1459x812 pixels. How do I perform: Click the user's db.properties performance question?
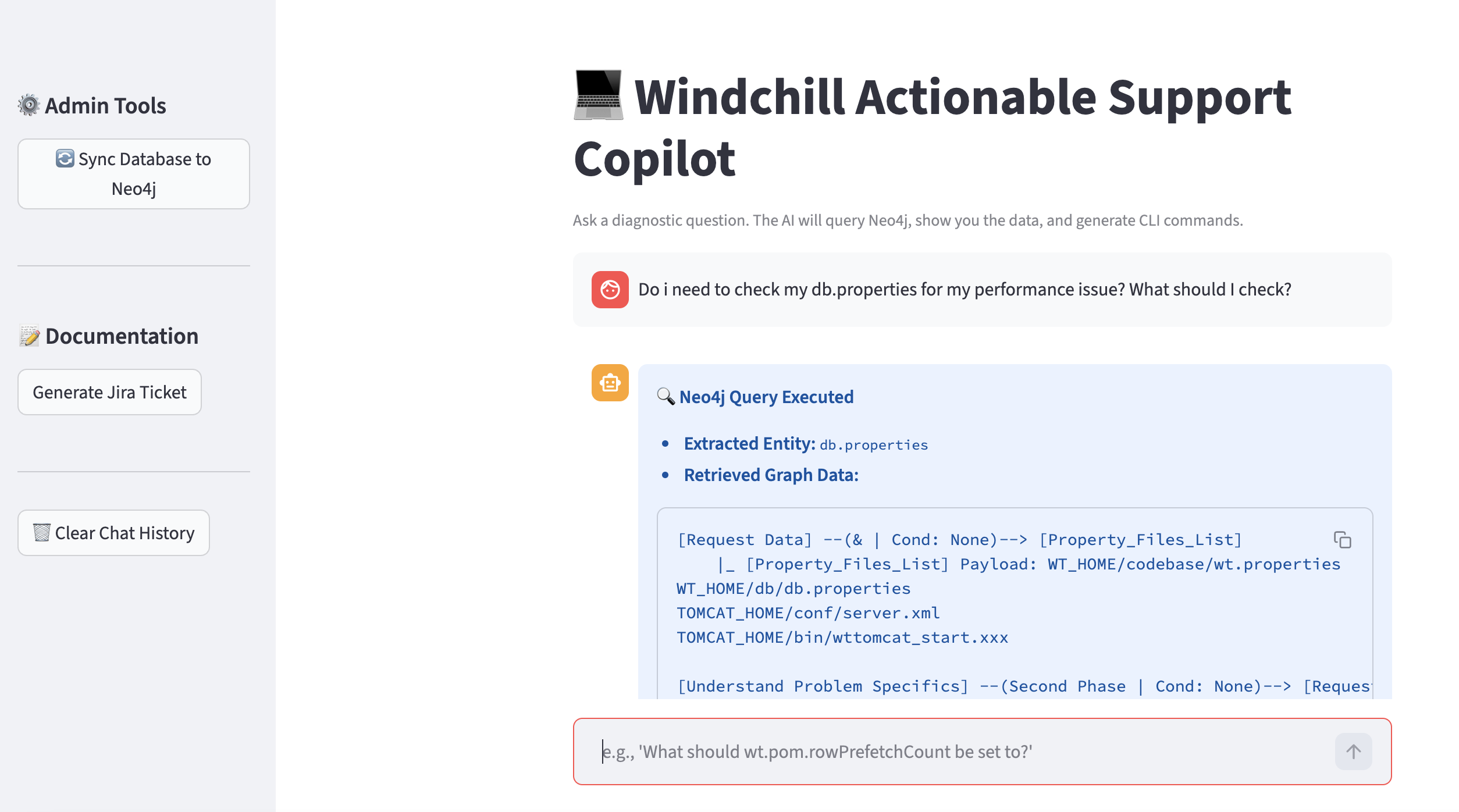click(965, 290)
